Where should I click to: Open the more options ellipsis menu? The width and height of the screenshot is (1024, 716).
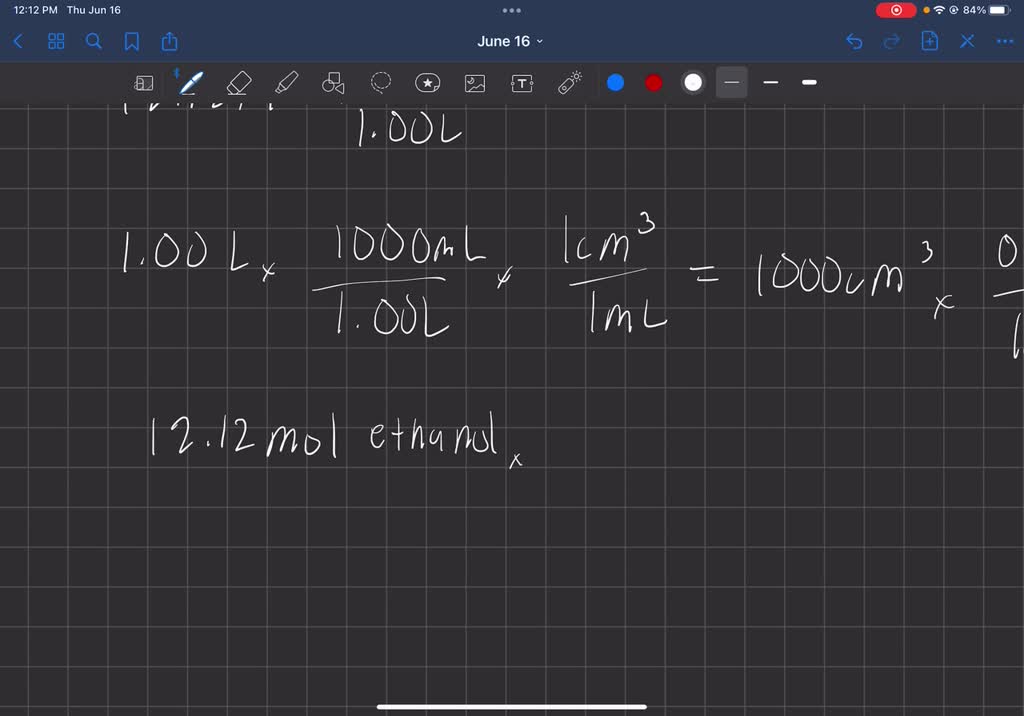1005,42
